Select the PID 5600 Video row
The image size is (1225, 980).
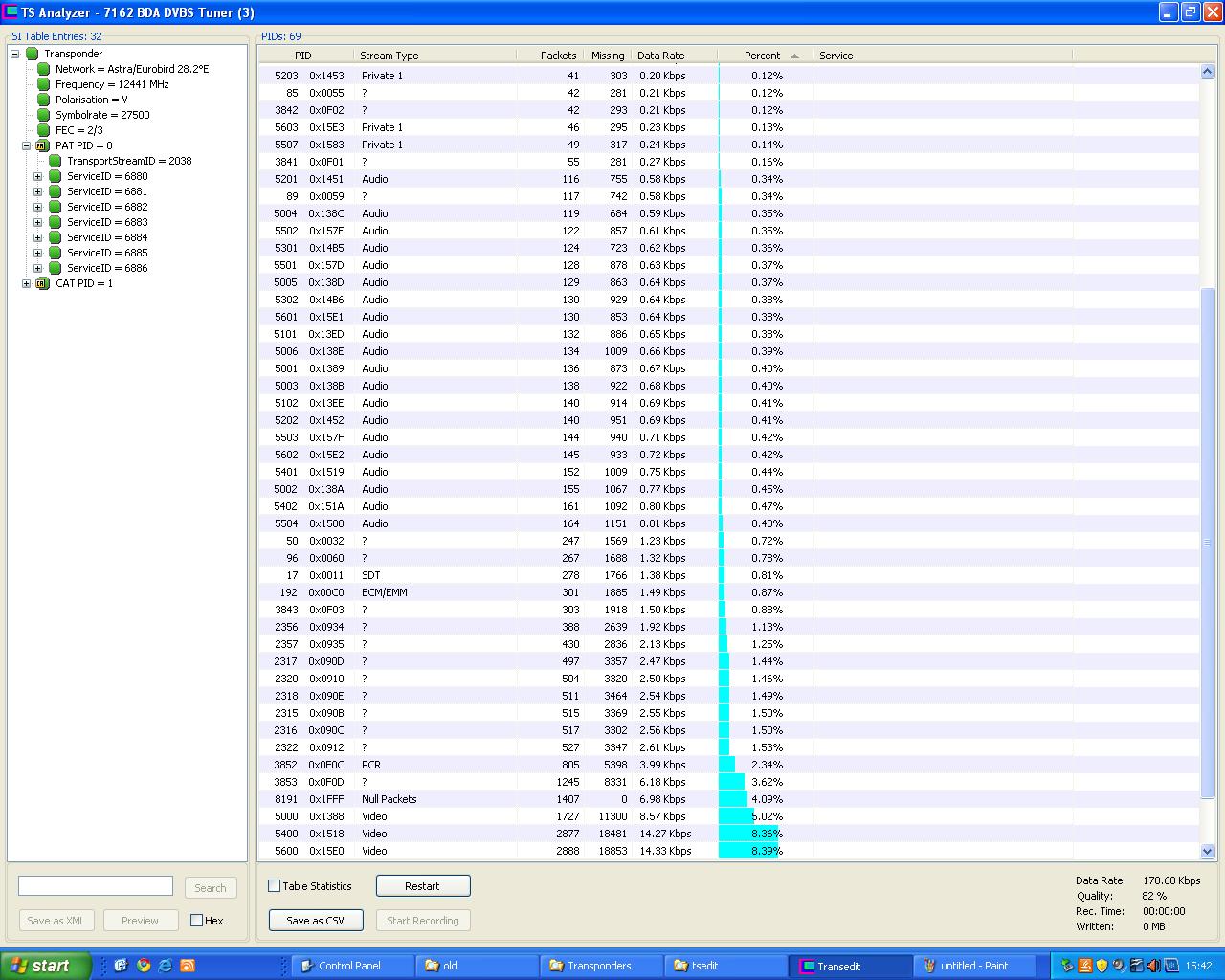(479, 851)
